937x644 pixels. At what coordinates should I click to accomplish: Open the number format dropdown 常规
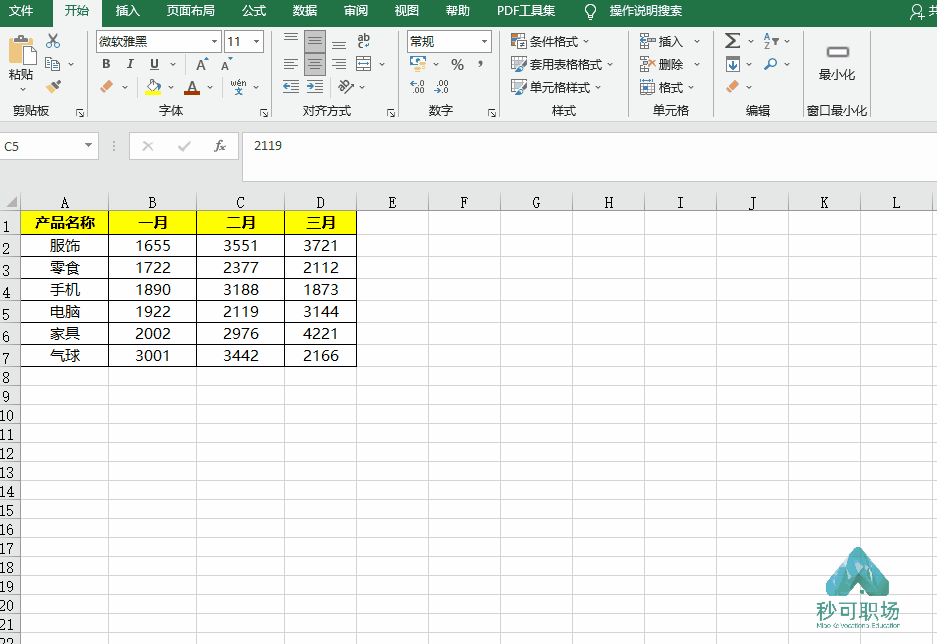tap(484, 41)
